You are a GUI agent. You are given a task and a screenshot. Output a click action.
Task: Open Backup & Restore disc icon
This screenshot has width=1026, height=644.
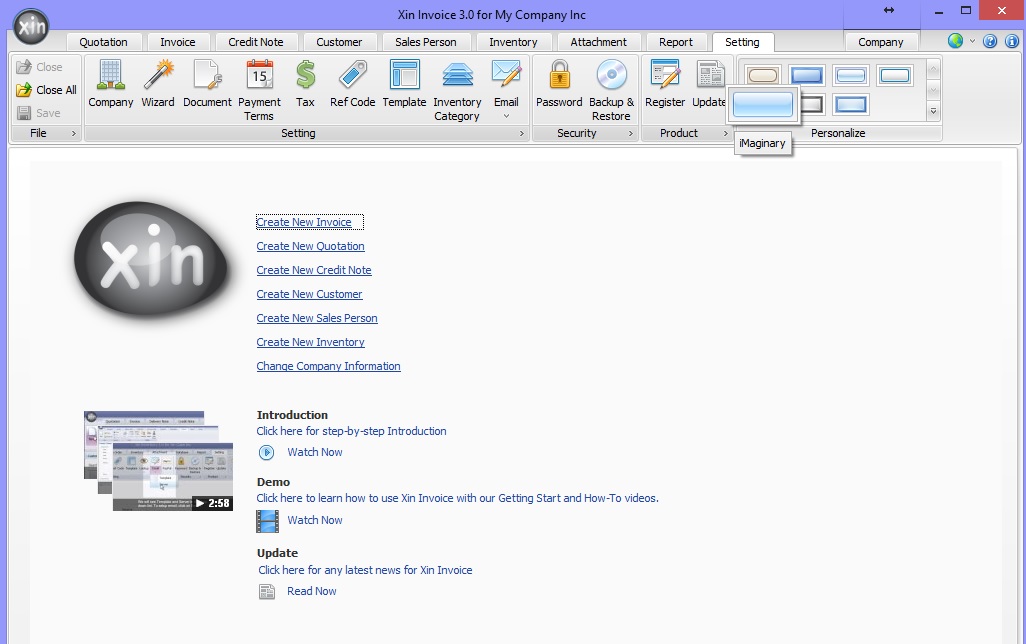click(611, 90)
